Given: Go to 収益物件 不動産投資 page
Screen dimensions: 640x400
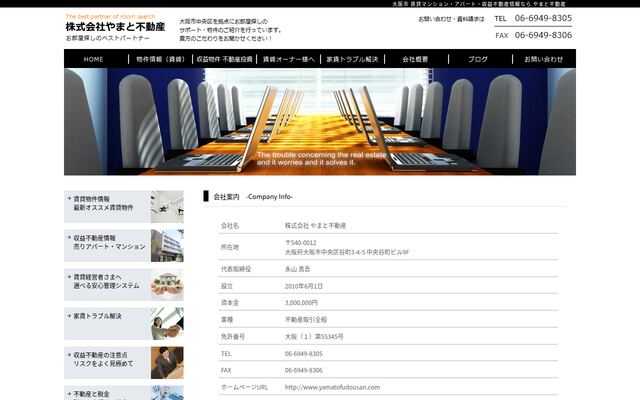Looking at the screenshot, I should coord(224,59).
